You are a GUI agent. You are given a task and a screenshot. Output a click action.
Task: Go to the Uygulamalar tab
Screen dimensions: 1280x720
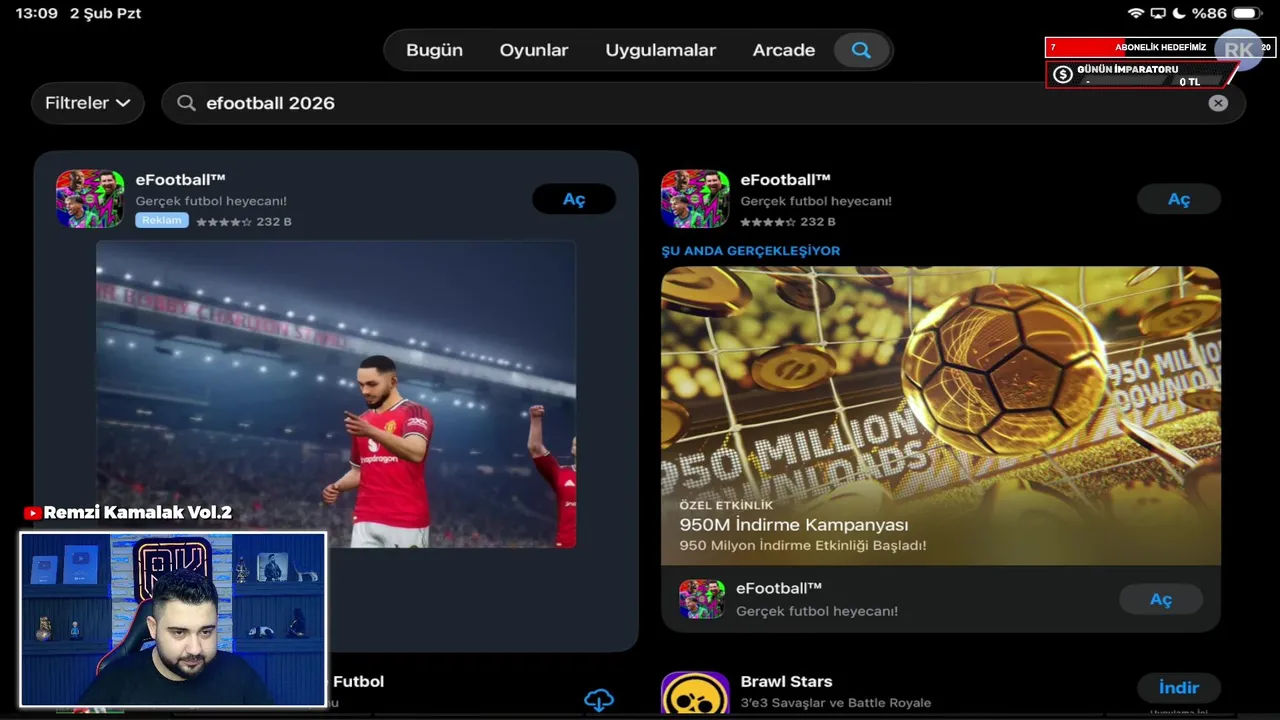[660, 50]
